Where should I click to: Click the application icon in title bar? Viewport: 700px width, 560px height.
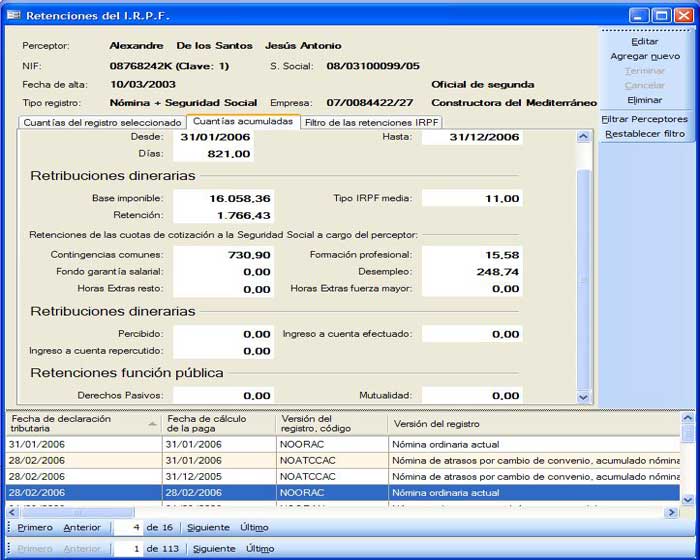pyautogui.click(x=13, y=16)
